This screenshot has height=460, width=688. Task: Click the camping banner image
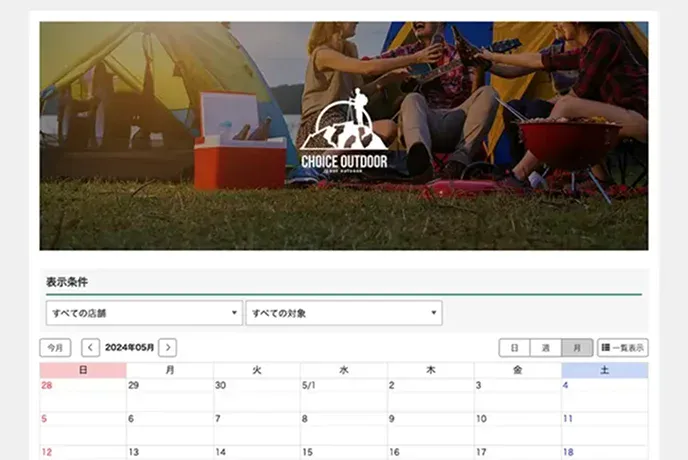344,136
